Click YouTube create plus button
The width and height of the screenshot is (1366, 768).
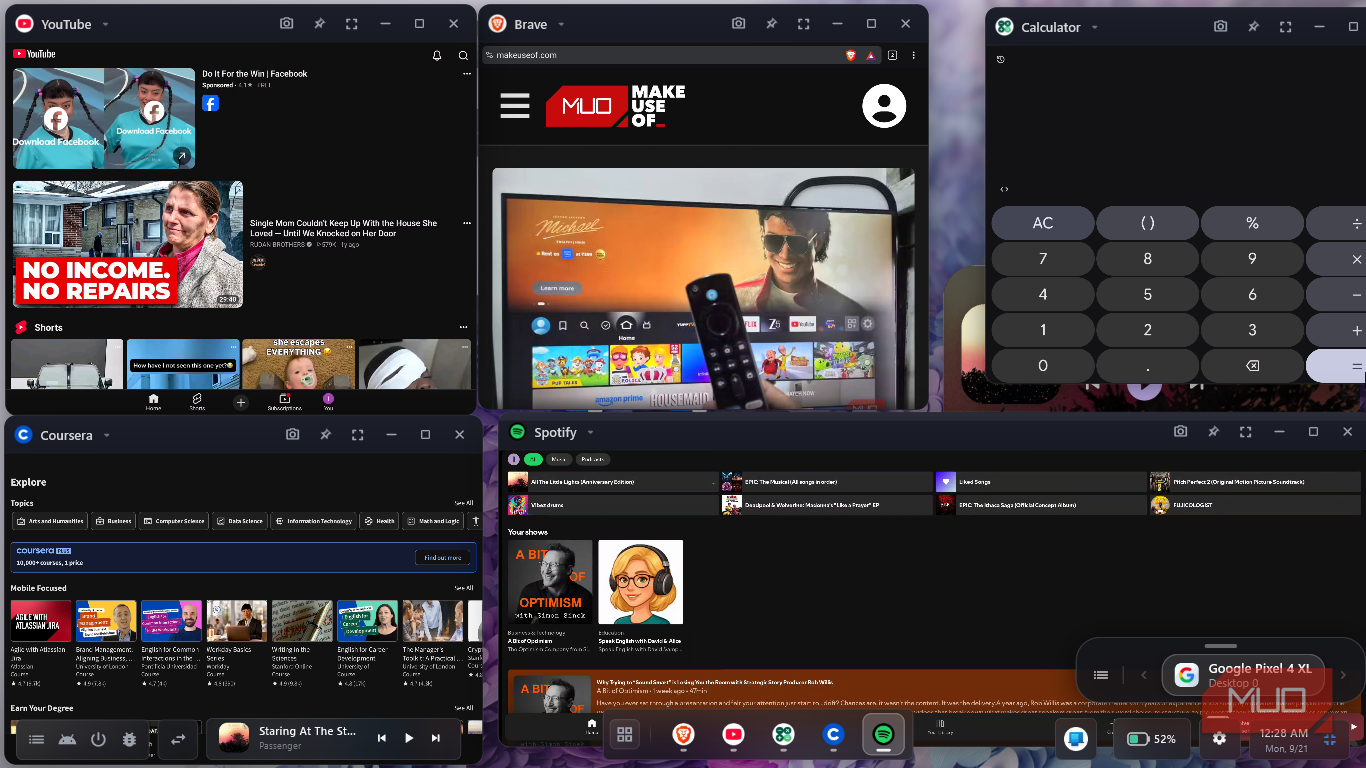tap(240, 402)
